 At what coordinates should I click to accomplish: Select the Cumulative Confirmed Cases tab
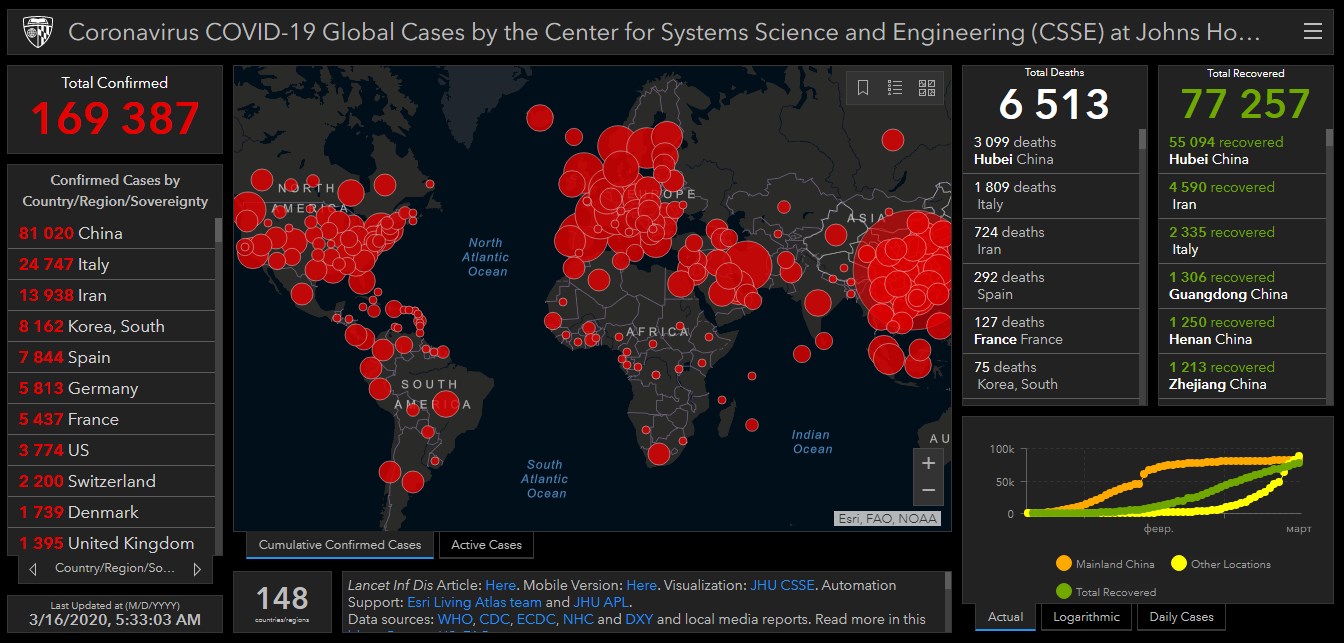coord(340,545)
